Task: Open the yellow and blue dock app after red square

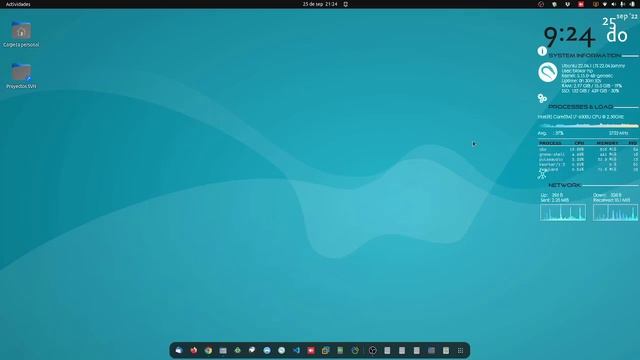Action: point(326,350)
